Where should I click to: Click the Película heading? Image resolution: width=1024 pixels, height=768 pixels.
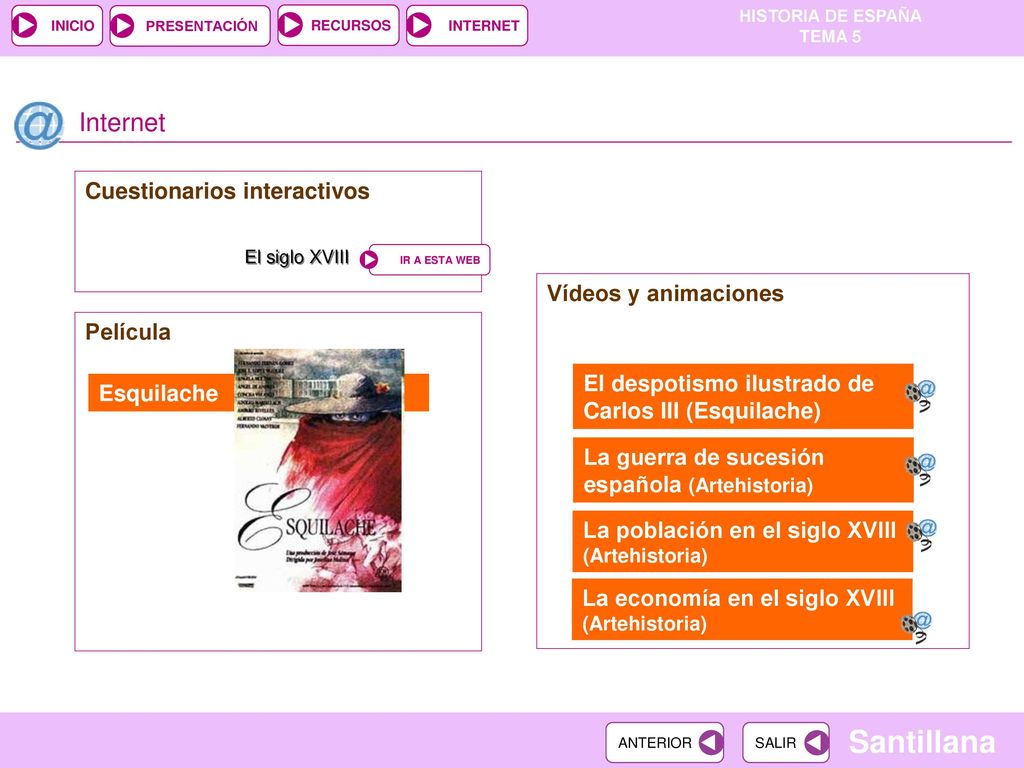[128, 332]
